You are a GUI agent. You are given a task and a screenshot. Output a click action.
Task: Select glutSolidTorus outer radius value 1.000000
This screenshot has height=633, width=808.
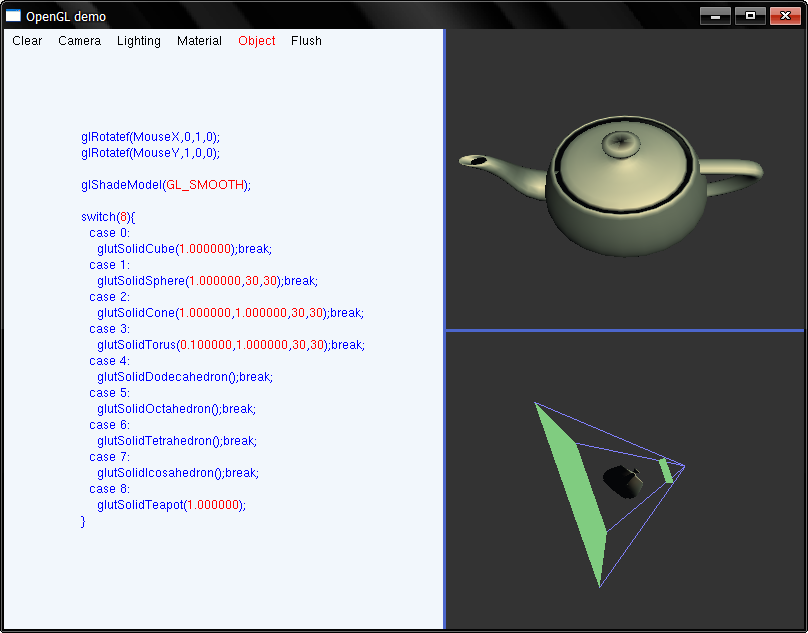[262, 345]
